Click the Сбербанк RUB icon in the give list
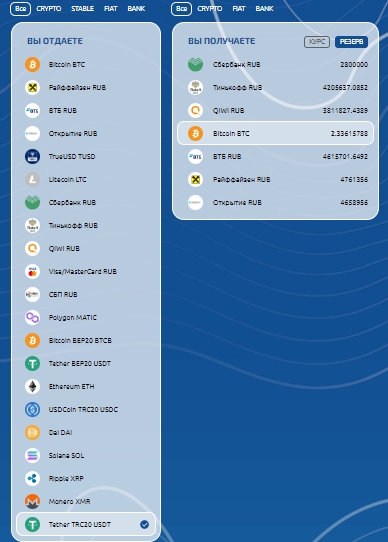 33,203
